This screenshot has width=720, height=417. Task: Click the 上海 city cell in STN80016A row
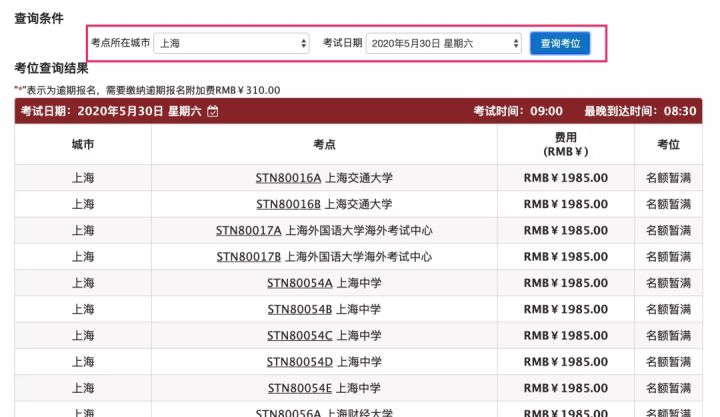coord(83,178)
